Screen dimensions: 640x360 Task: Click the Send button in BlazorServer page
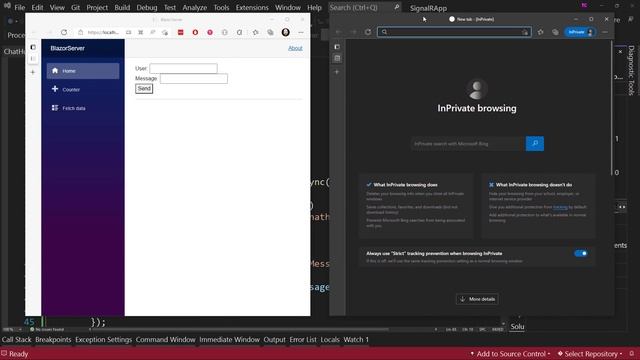pos(144,89)
